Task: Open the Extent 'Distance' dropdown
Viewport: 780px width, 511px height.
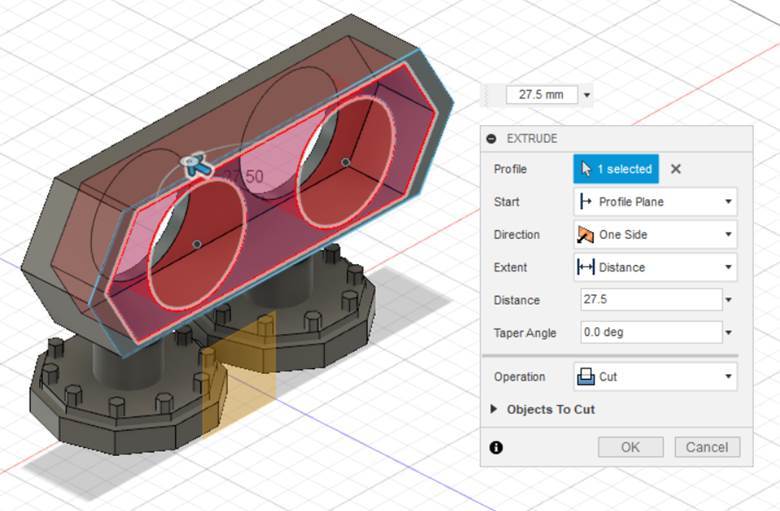Action: coord(655,267)
